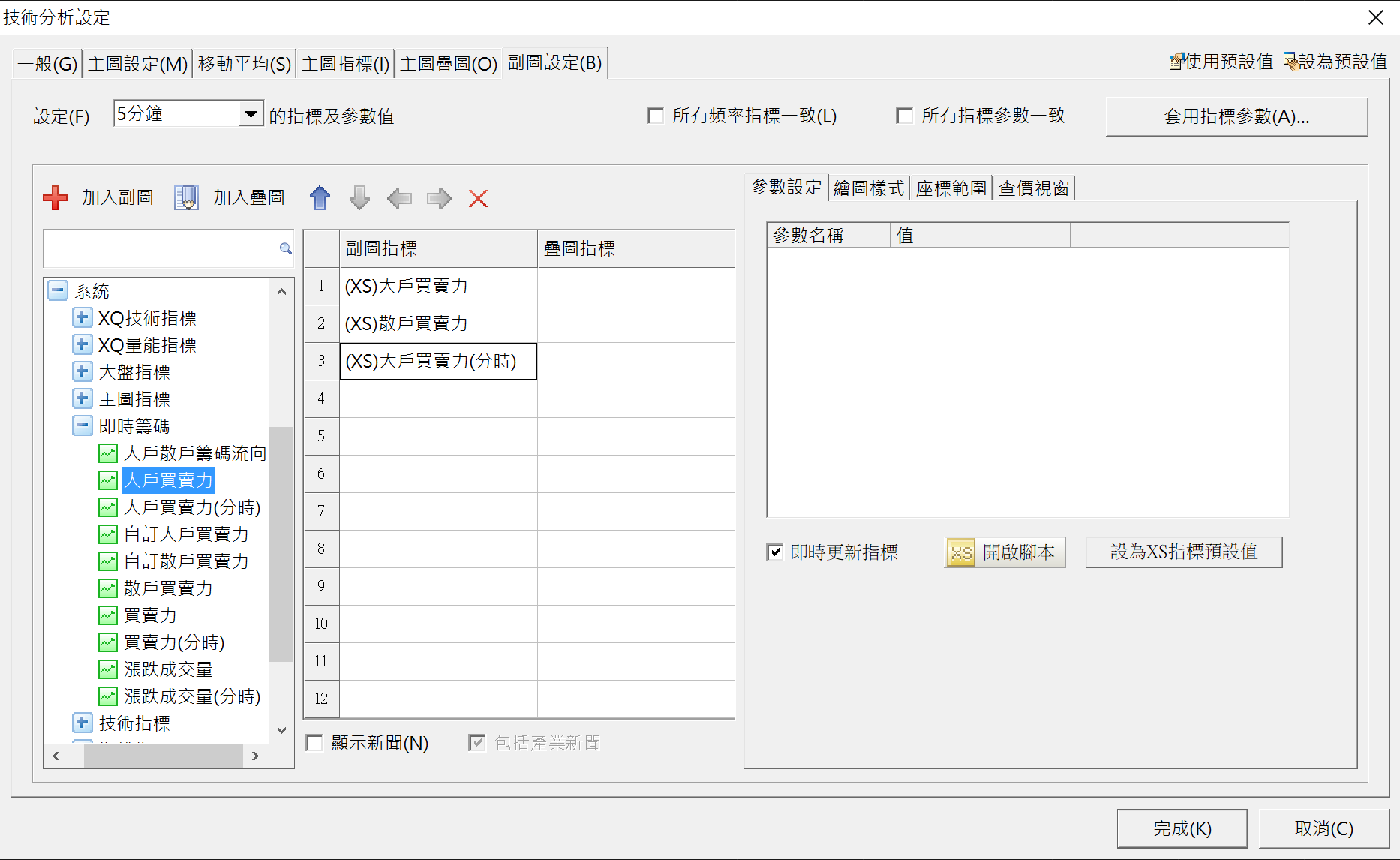Screen dimensions: 1400x860
Task: Click the 加入疊圖 overlay icon
Action: coord(186,198)
